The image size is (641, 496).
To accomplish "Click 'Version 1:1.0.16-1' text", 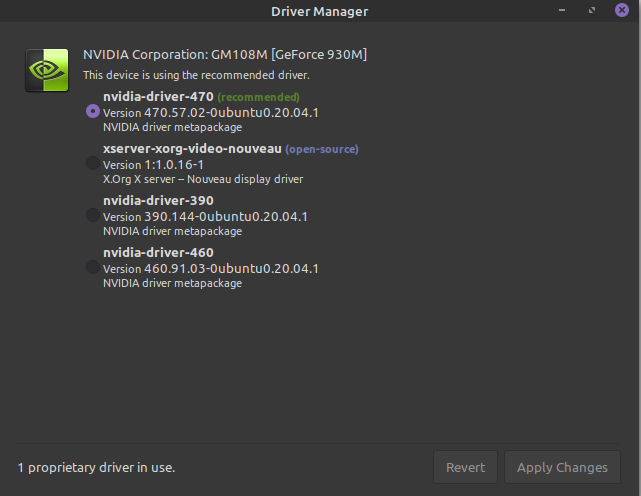I will point(153,165).
